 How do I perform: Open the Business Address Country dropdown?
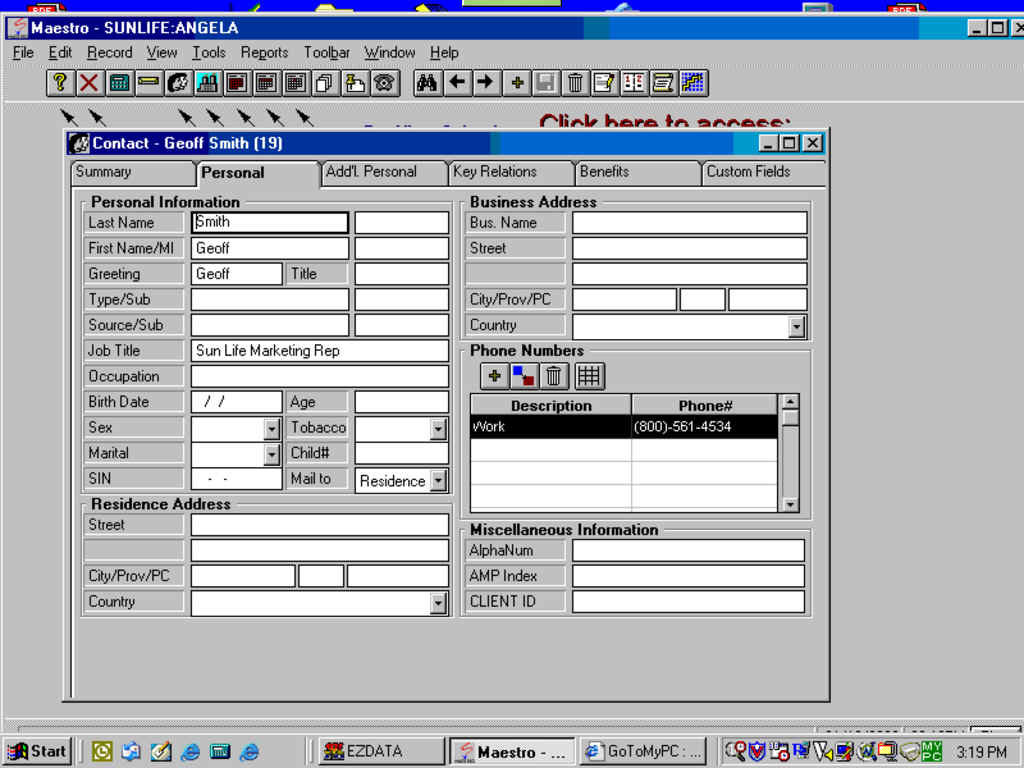click(796, 327)
